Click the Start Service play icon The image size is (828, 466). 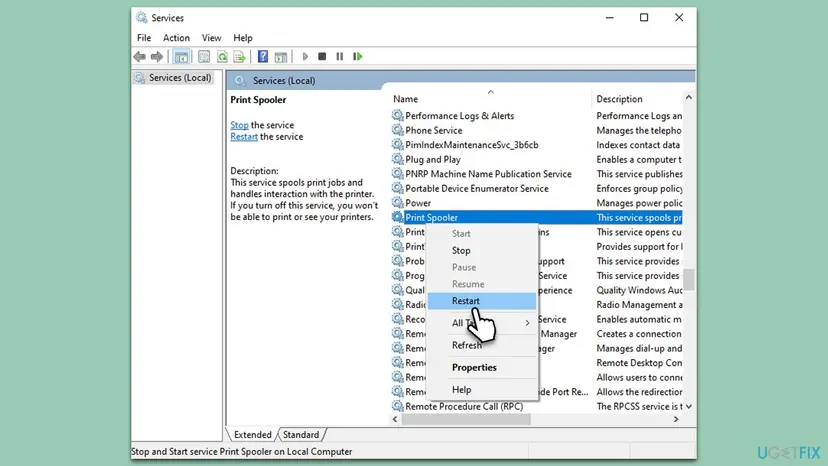point(305,57)
